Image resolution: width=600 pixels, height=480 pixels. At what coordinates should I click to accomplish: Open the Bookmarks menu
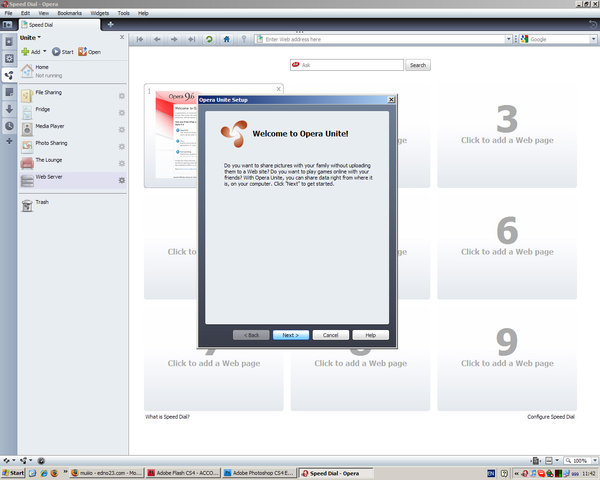click(70, 13)
